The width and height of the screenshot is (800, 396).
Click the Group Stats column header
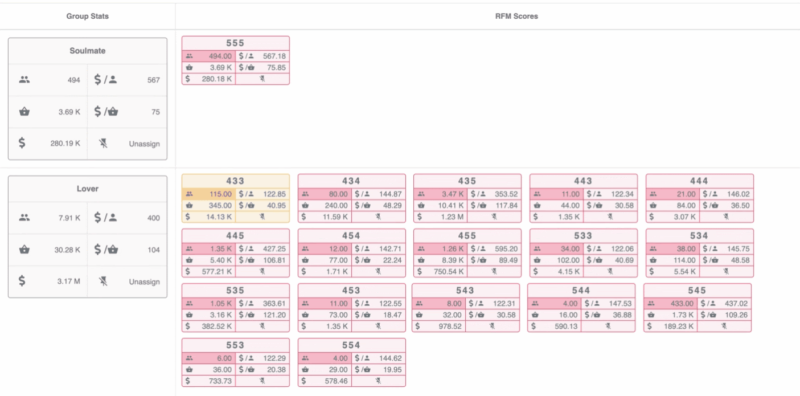(x=87, y=16)
